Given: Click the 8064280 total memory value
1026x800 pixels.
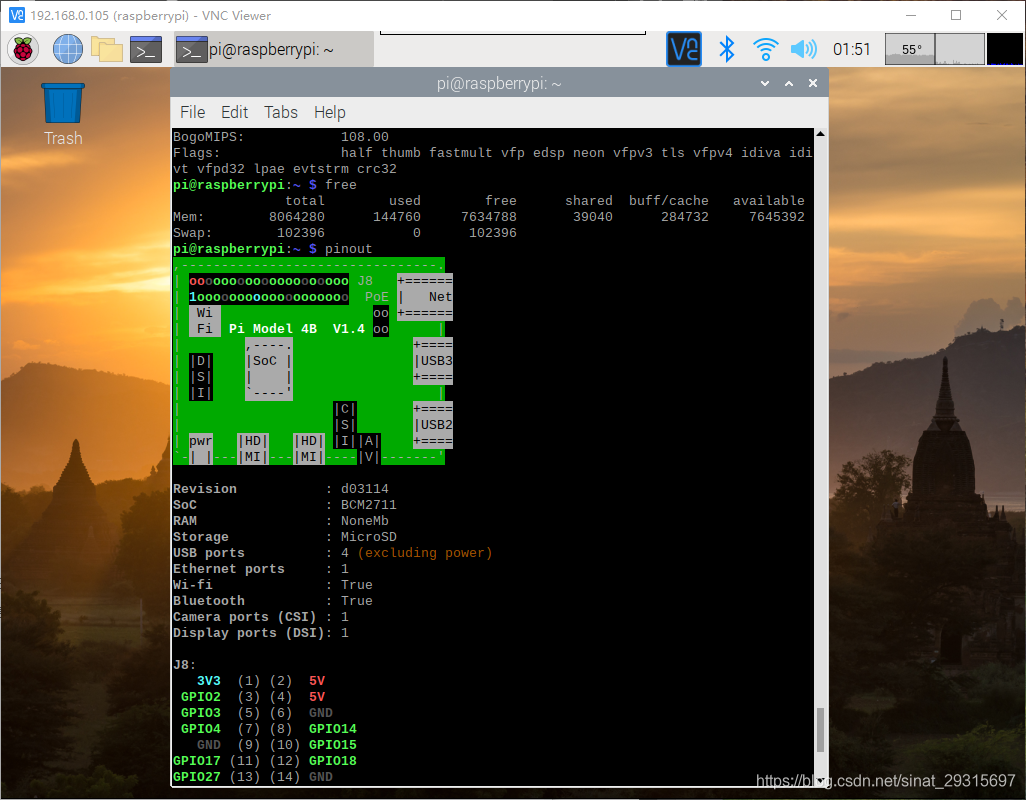Looking at the screenshot, I should (x=296, y=217).
